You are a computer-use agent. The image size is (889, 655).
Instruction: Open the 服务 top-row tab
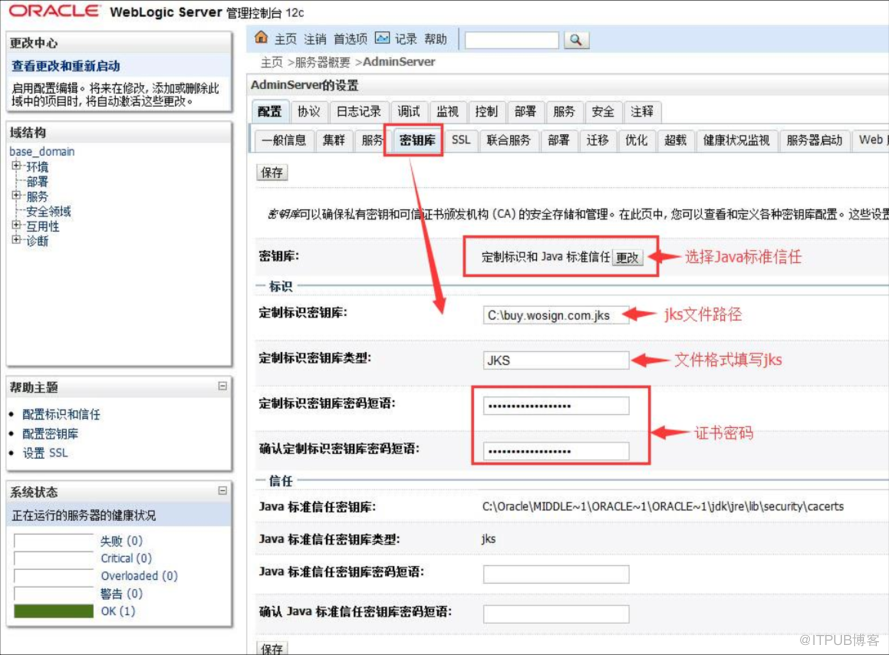click(x=564, y=111)
